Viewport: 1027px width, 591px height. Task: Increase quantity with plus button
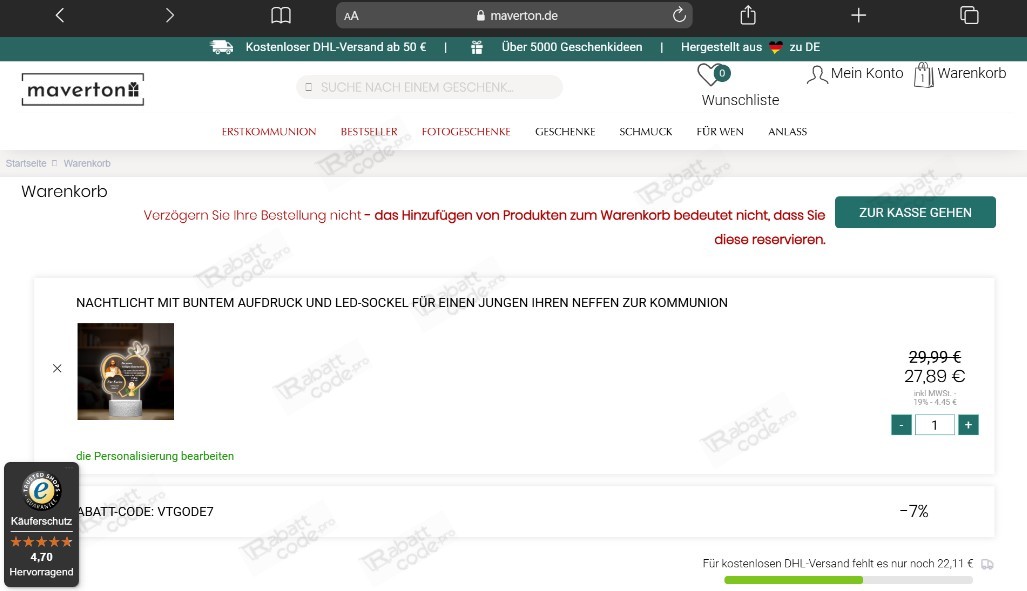[968, 425]
